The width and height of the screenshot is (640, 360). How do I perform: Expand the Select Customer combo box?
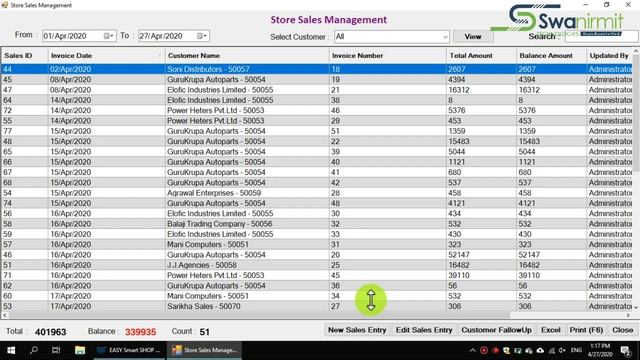point(445,37)
